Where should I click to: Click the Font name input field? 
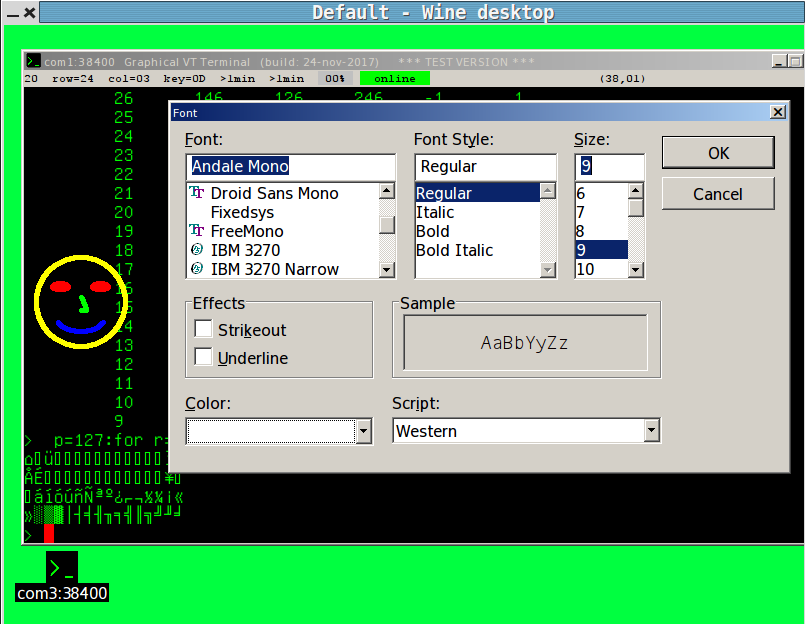(290, 166)
